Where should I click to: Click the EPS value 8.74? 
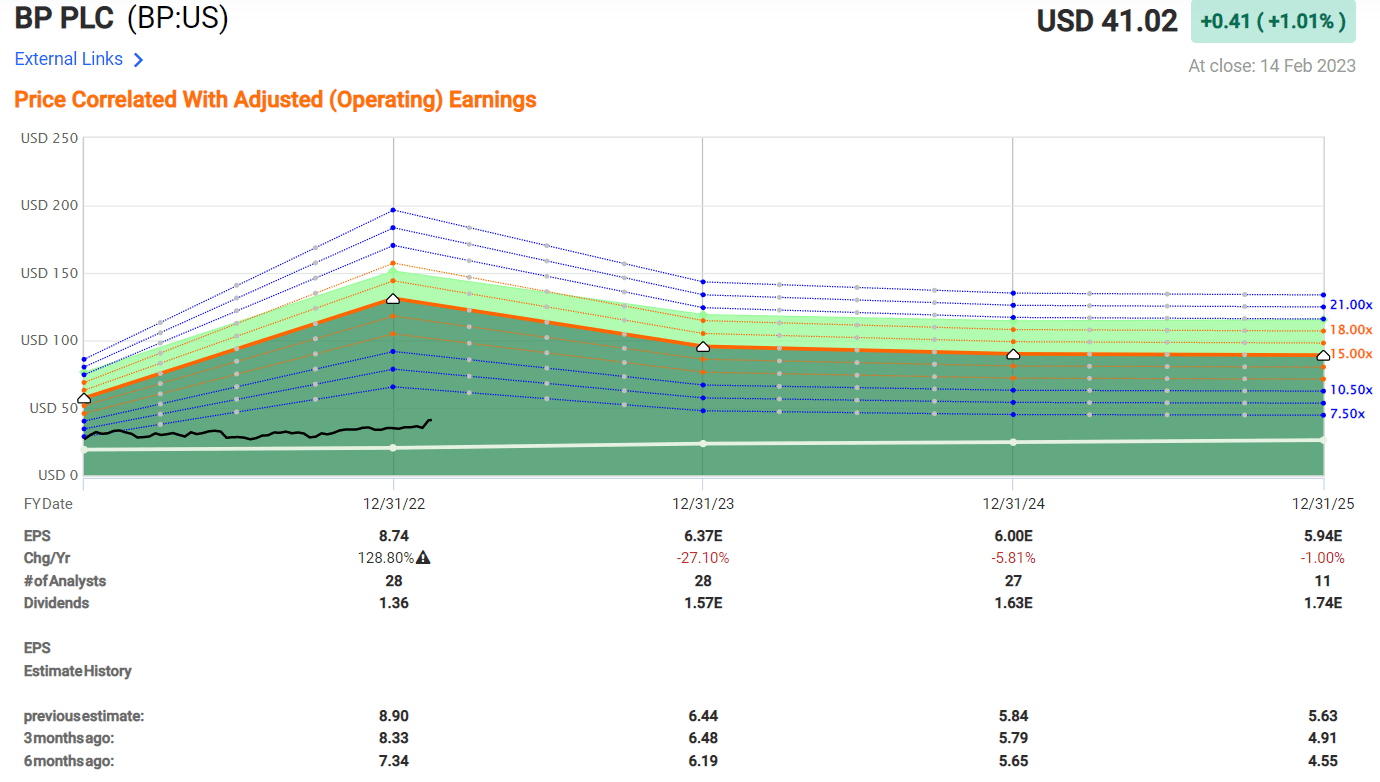point(393,536)
